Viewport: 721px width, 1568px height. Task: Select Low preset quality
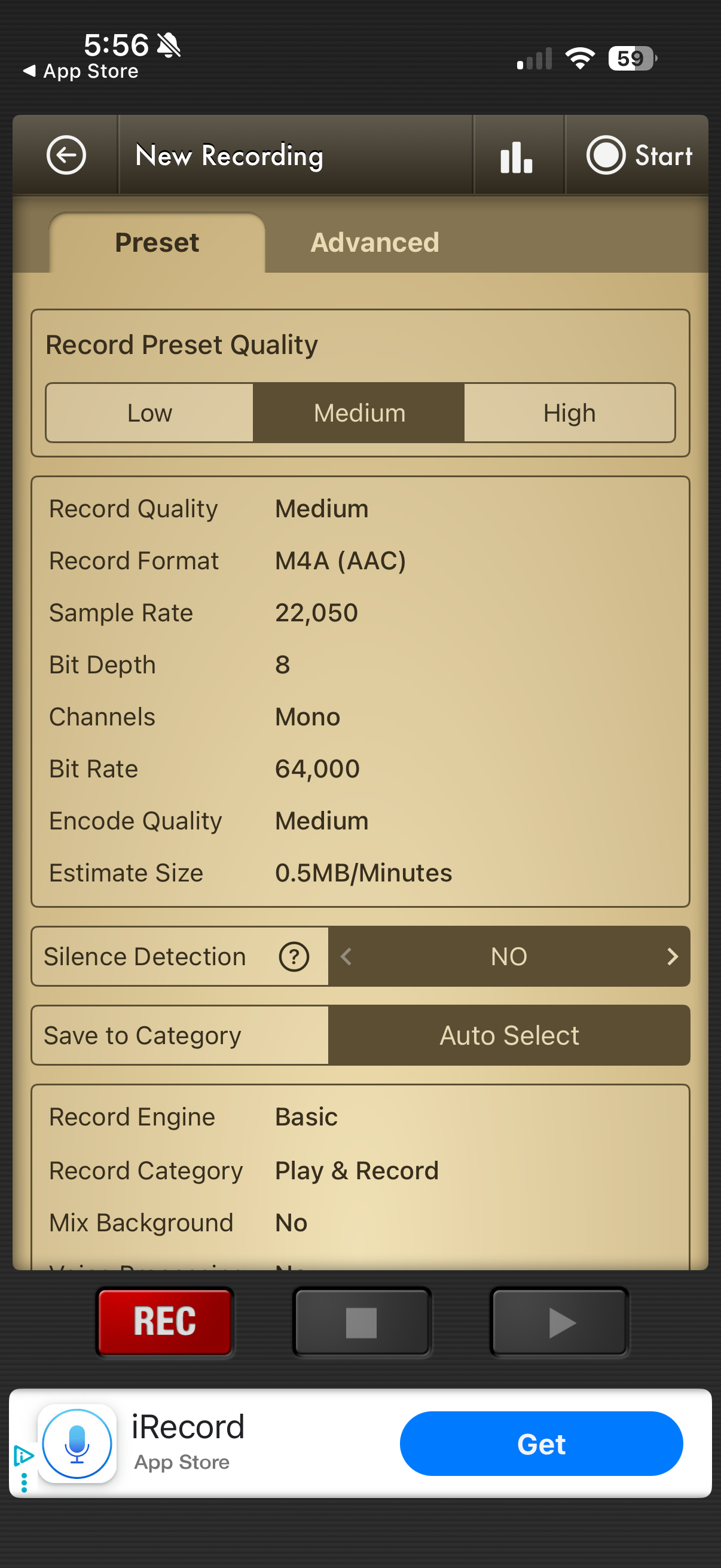tap(149, 413)
